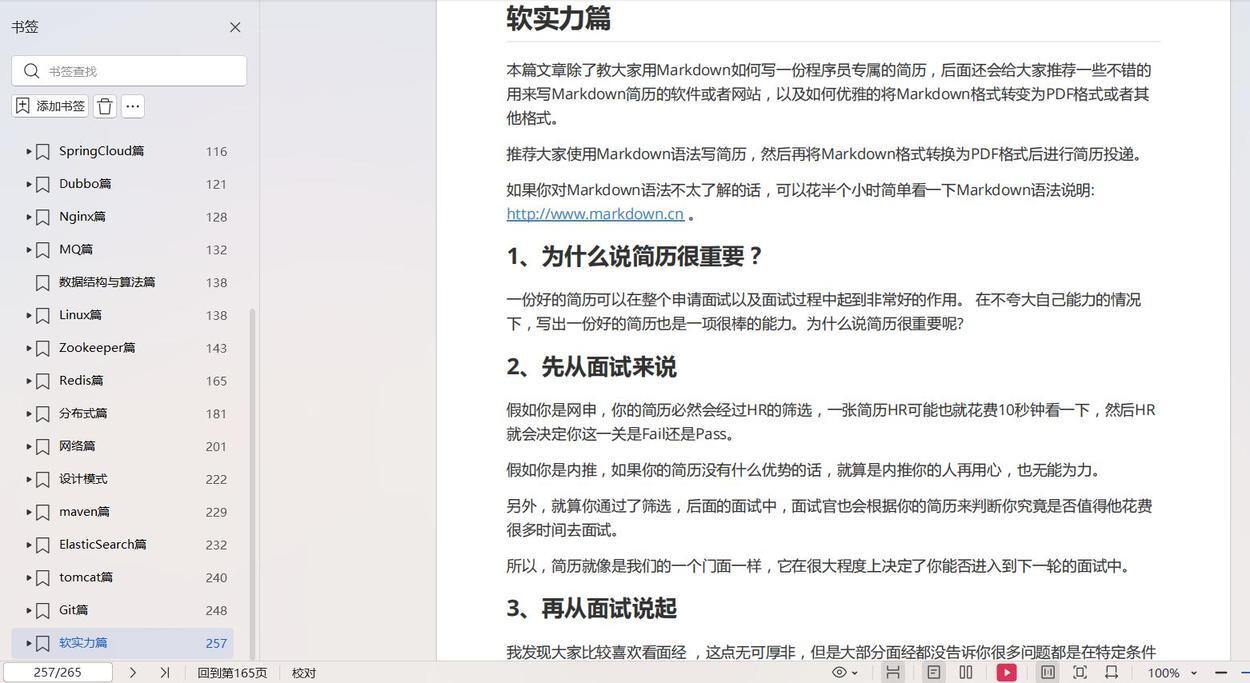
Task: Open the http://www.markdown.cn link
Action: pyautogui.click(x=595, y=213)
